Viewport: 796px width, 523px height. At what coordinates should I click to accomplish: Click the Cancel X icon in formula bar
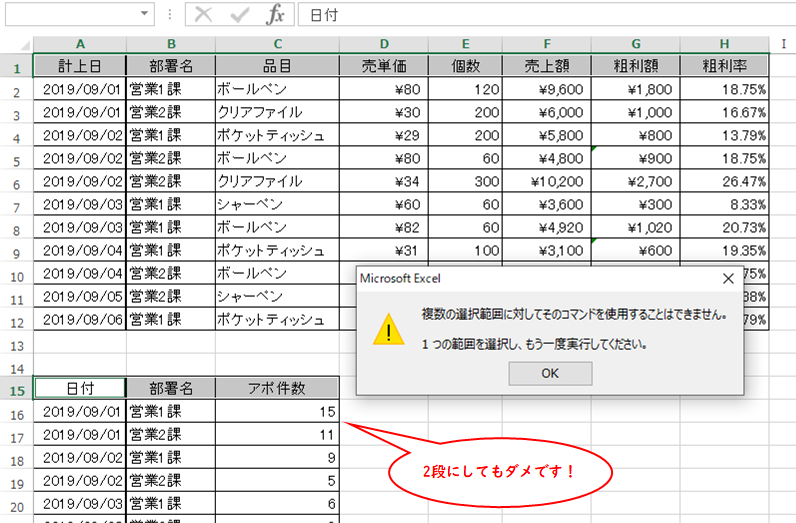coord(204,15)
